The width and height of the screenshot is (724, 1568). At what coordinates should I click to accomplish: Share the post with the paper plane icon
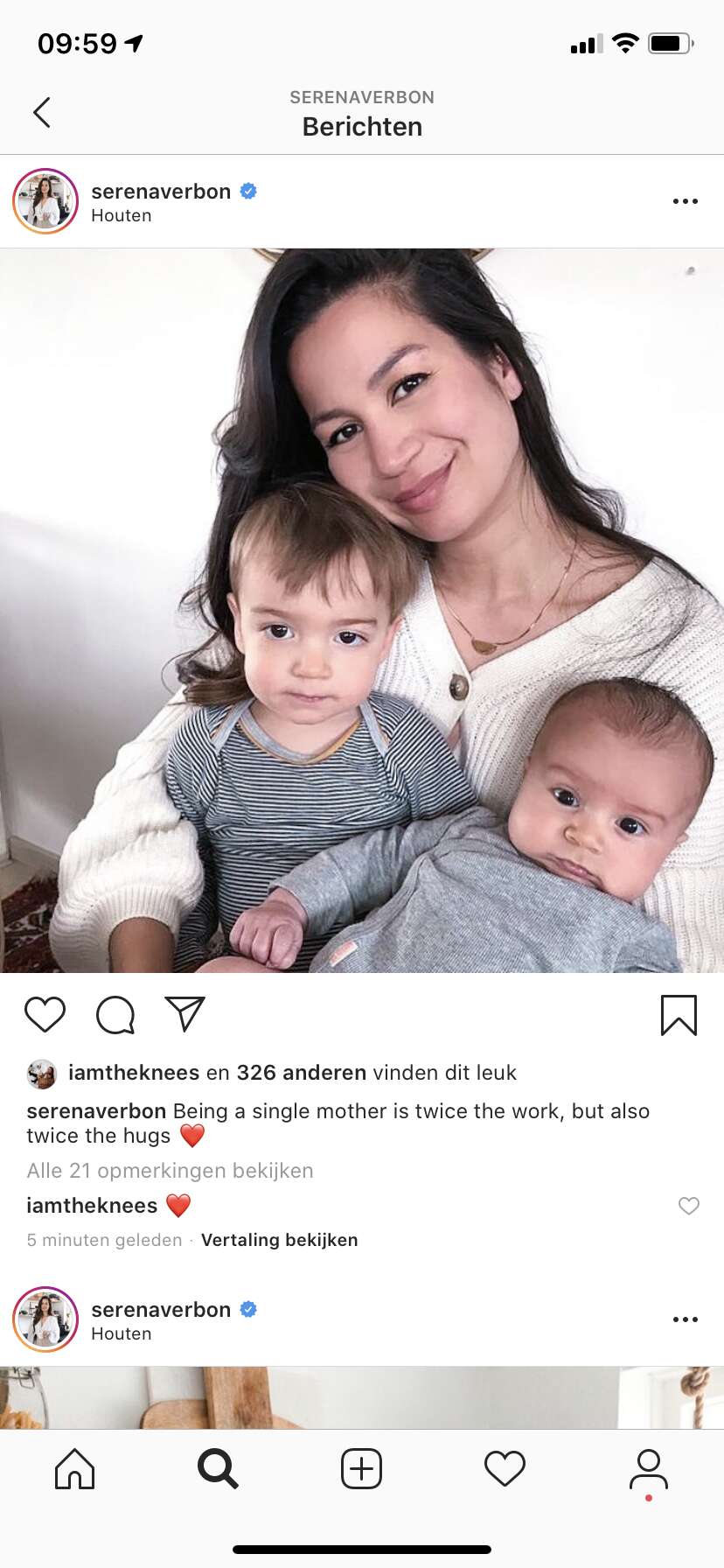[x=185, y=1014]
